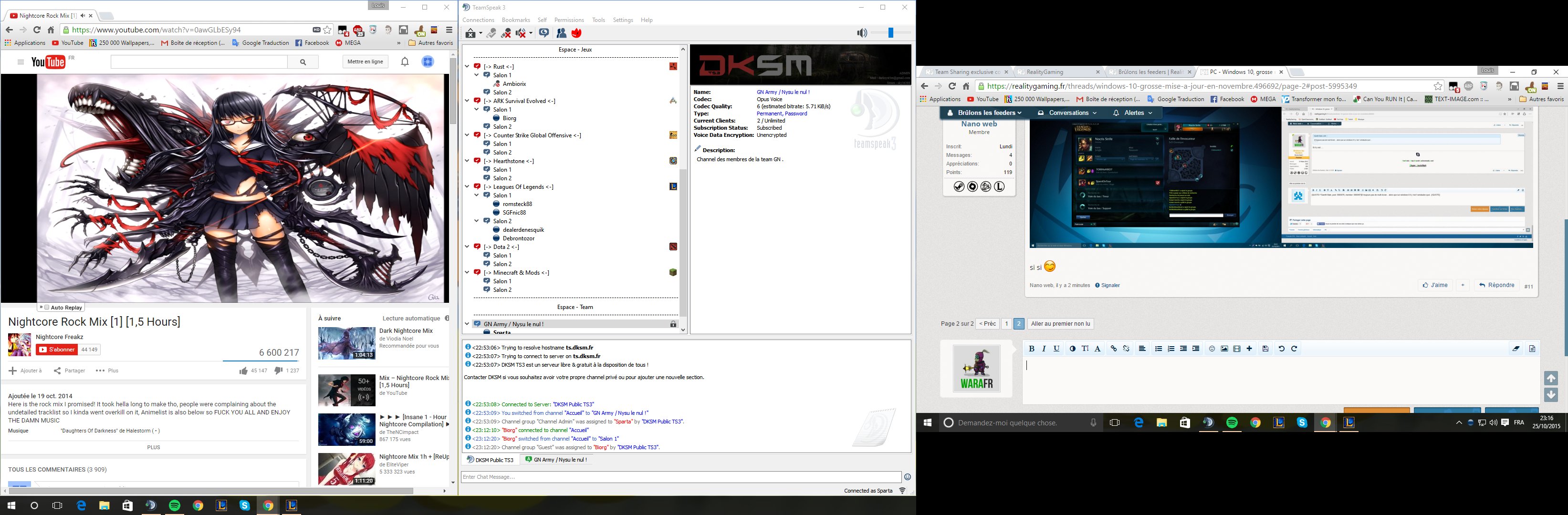This screenshot has width=1568, height=515.
Task: Collapse Counter Strike Global Offensive channel
Action: pyautogui.click(x=467, y=135)
